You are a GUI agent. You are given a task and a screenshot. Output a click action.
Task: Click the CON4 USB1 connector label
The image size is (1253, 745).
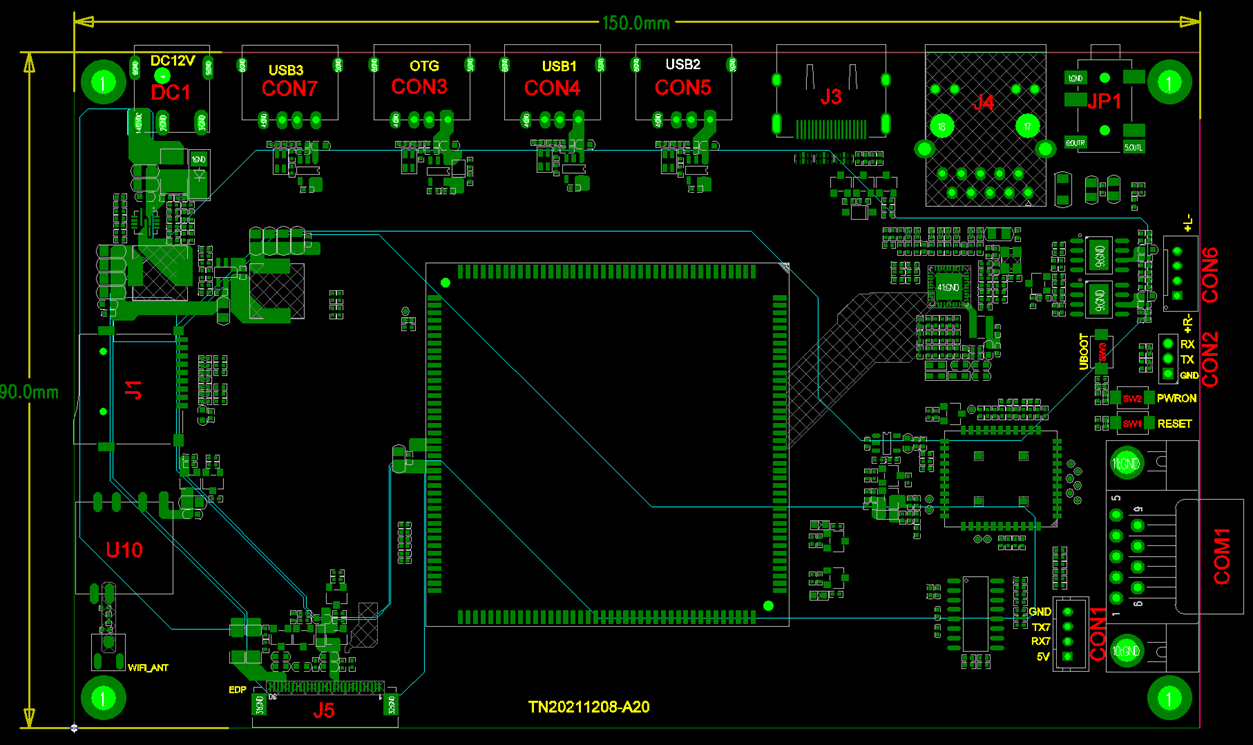(x=552, y=88)
